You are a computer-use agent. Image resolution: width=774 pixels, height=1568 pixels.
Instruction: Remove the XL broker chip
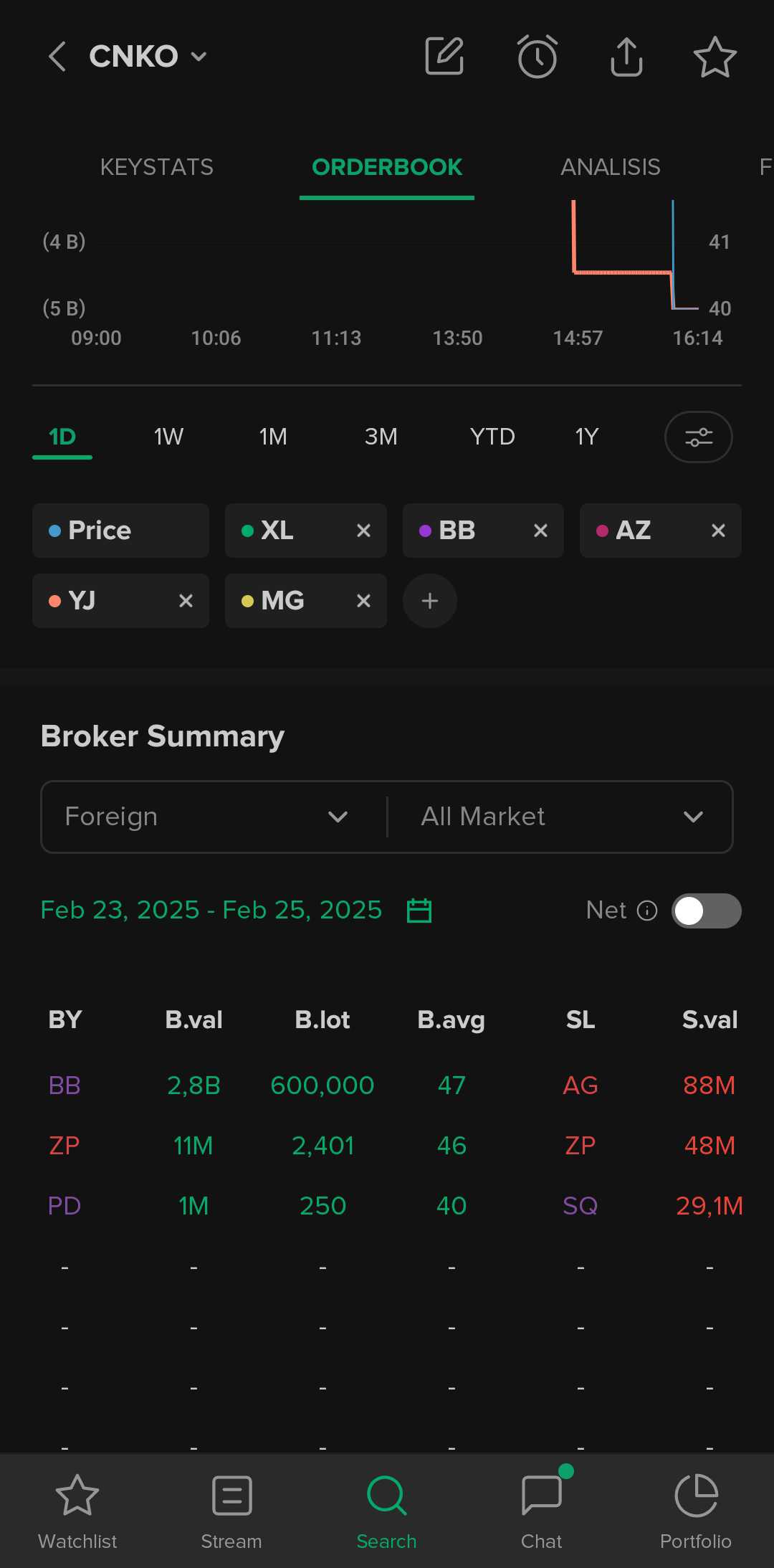[x=363, y=531]
